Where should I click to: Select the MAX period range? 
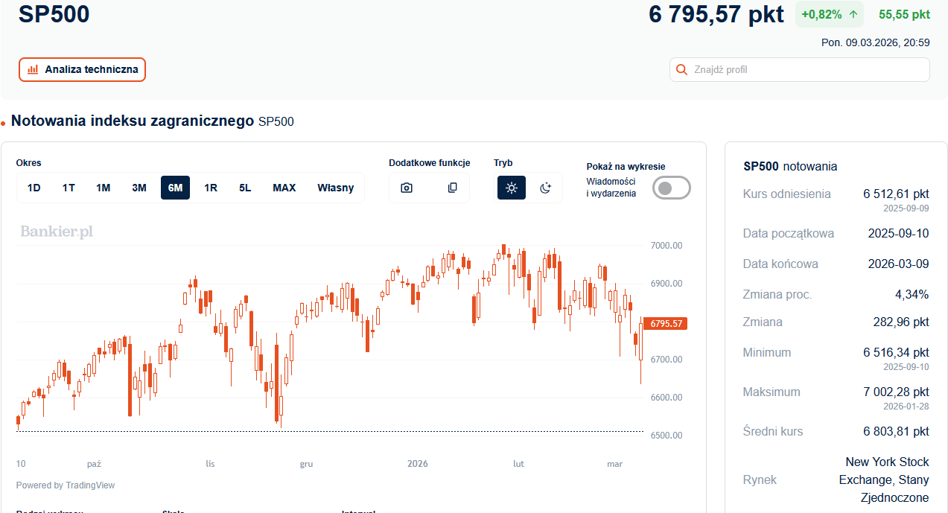(284, 188)
